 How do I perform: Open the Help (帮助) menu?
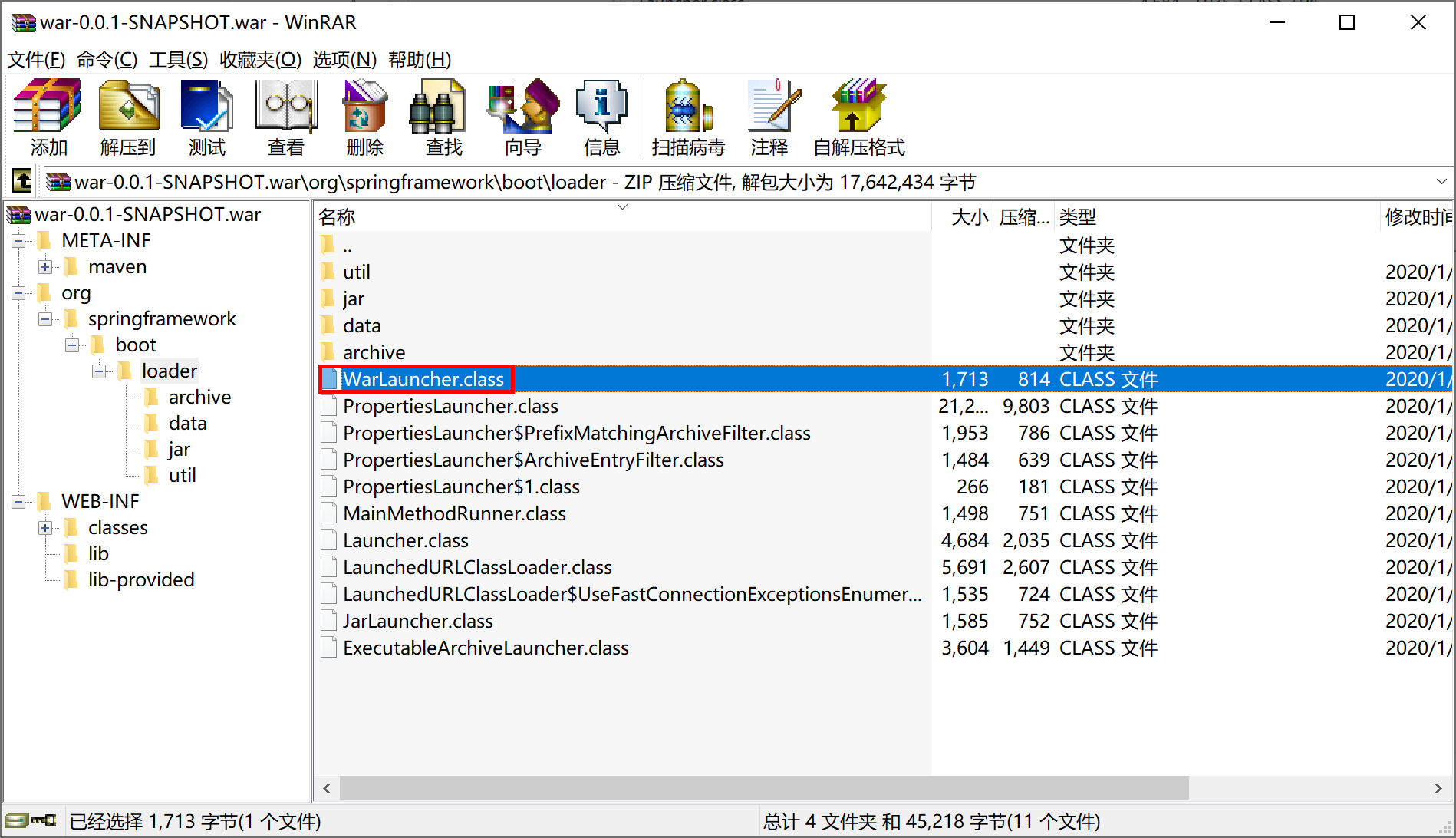tap(420, 59)
